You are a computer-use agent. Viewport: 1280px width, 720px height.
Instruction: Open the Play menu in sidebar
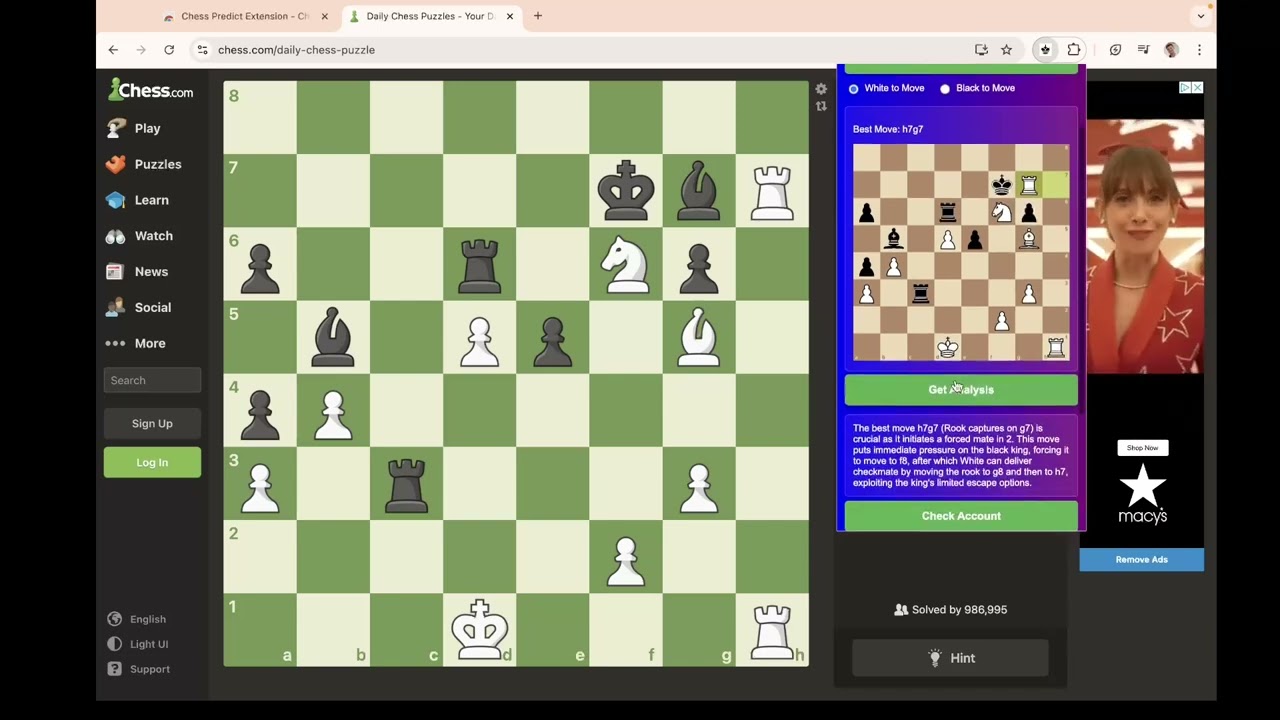134,128
